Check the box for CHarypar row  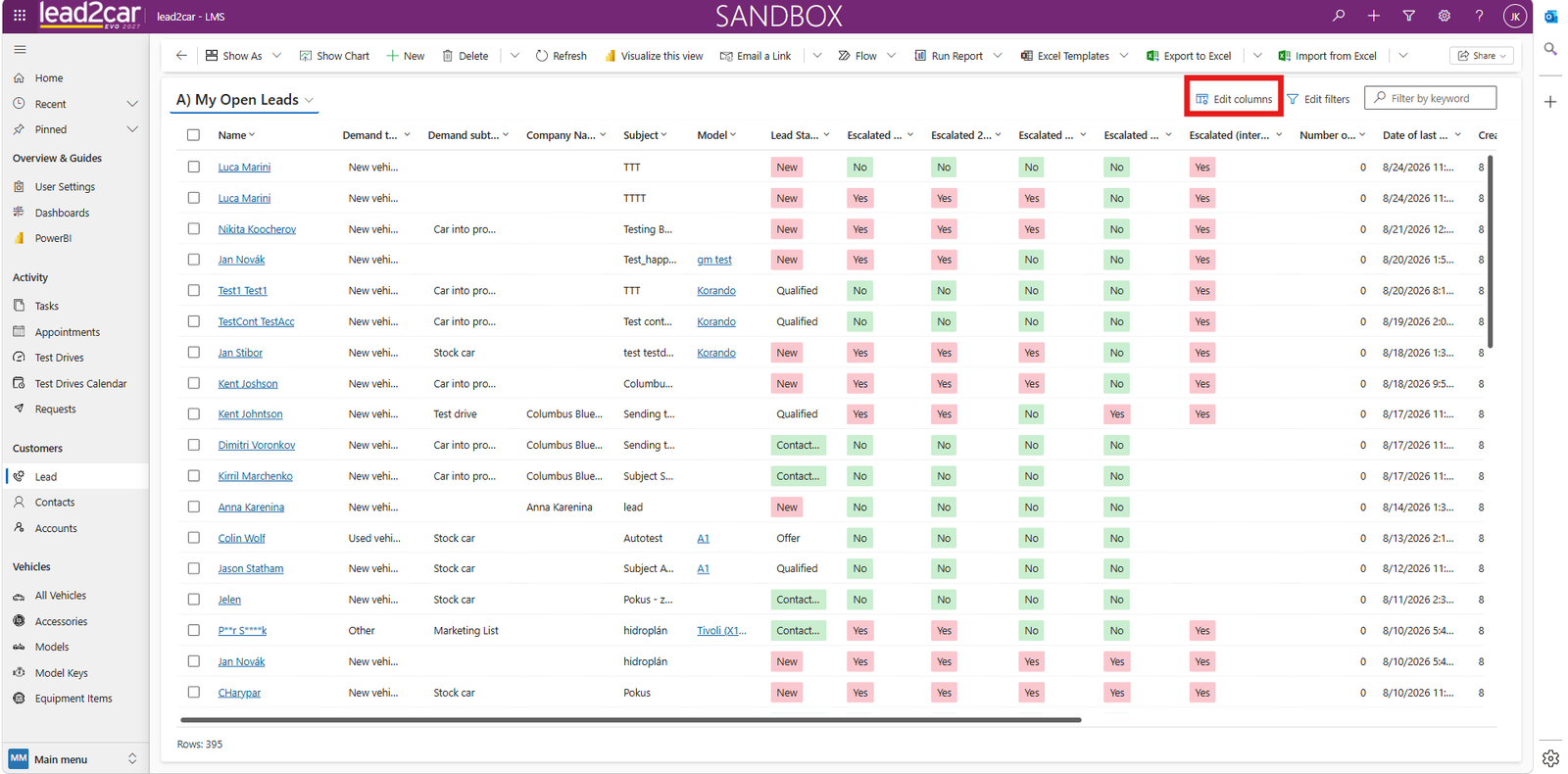[193, 692]
